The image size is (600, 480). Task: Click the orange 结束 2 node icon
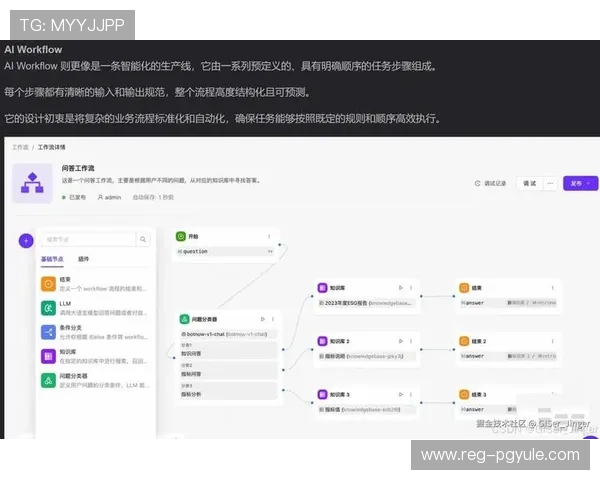(464, 341)
